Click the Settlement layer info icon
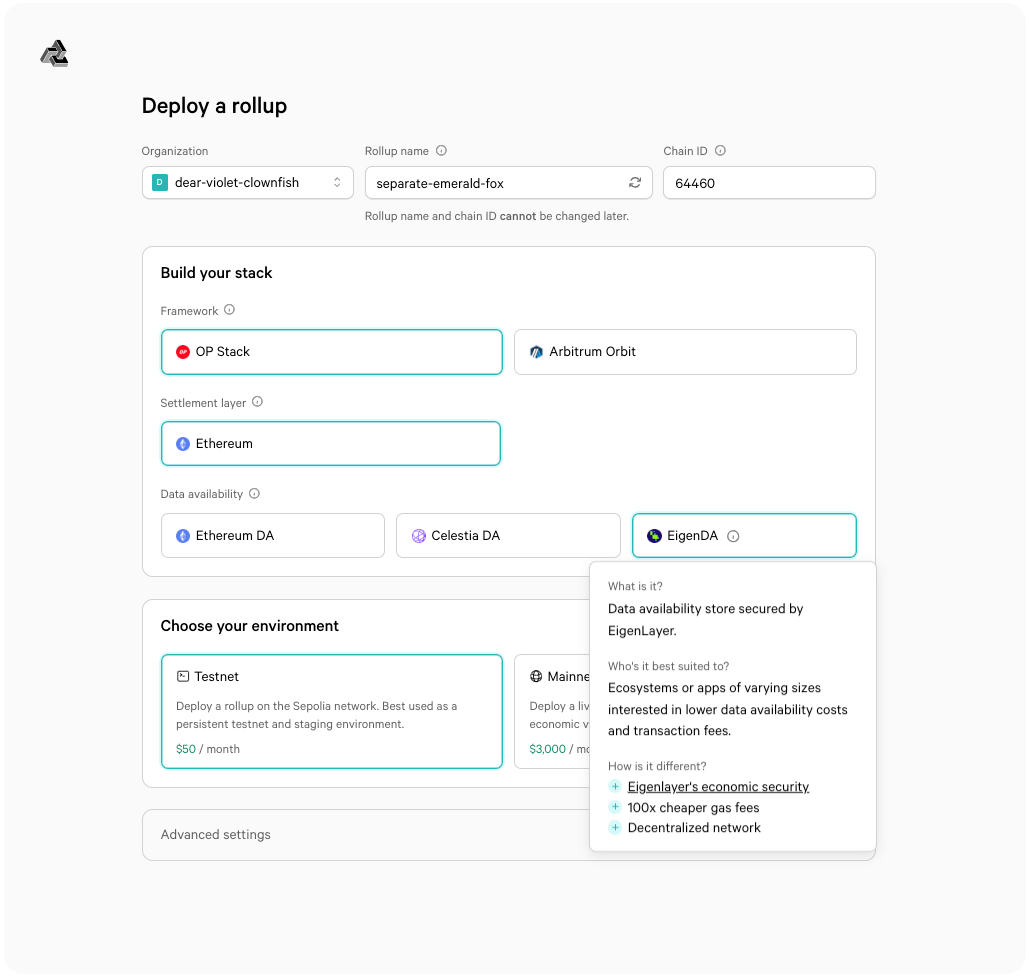 258,402
